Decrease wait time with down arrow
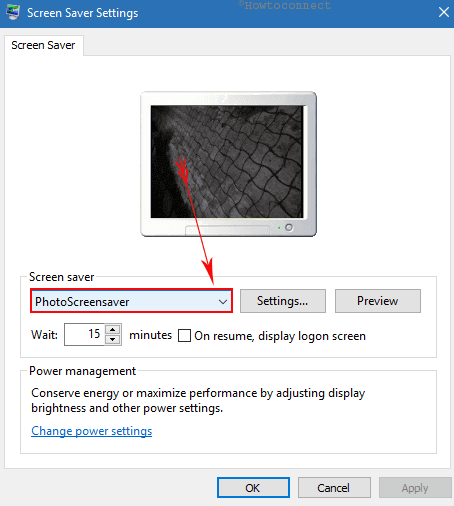454x506 pixels. [113, 340]
